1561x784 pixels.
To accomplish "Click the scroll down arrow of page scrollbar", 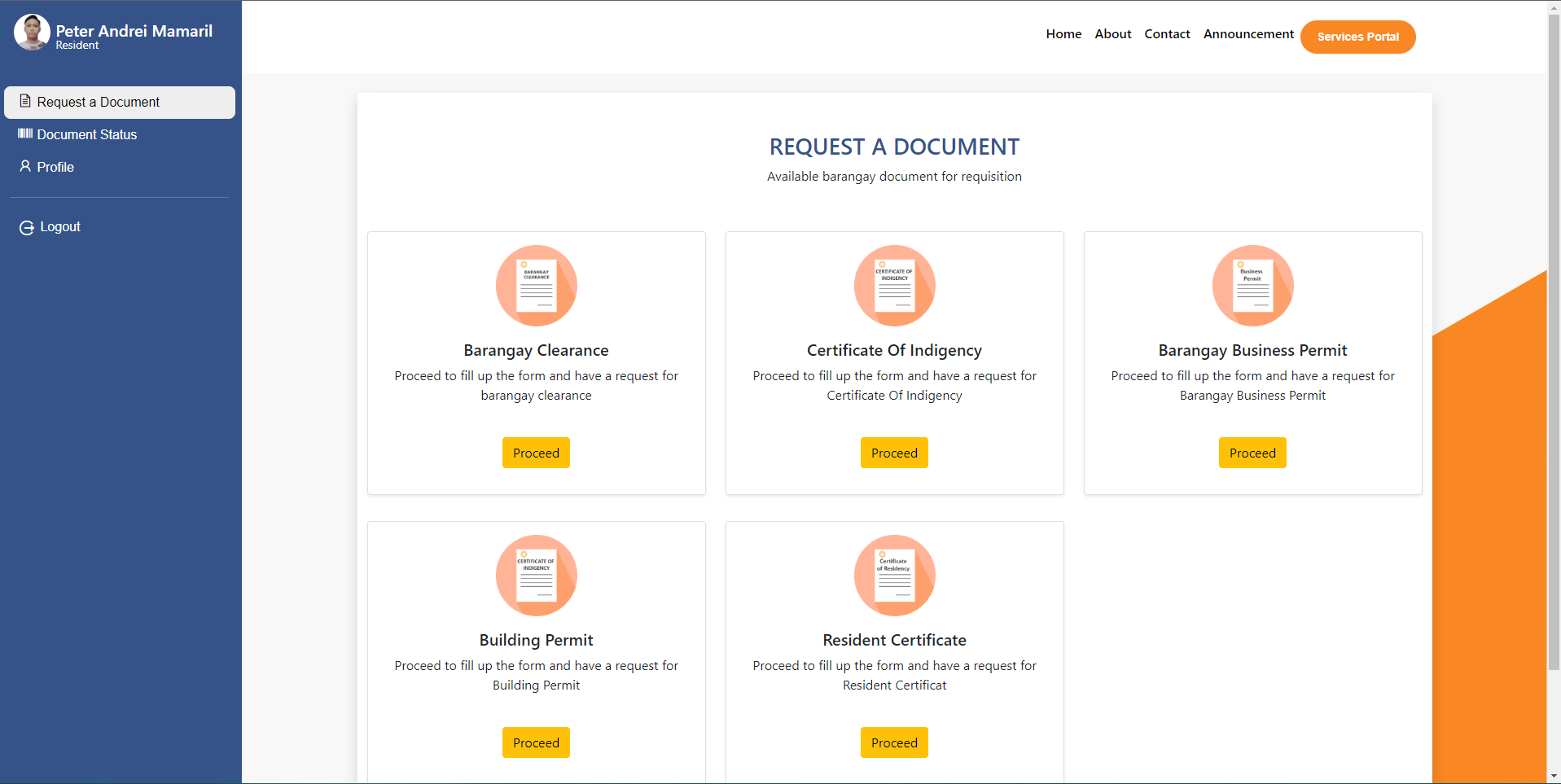I will click(1554, 776).
